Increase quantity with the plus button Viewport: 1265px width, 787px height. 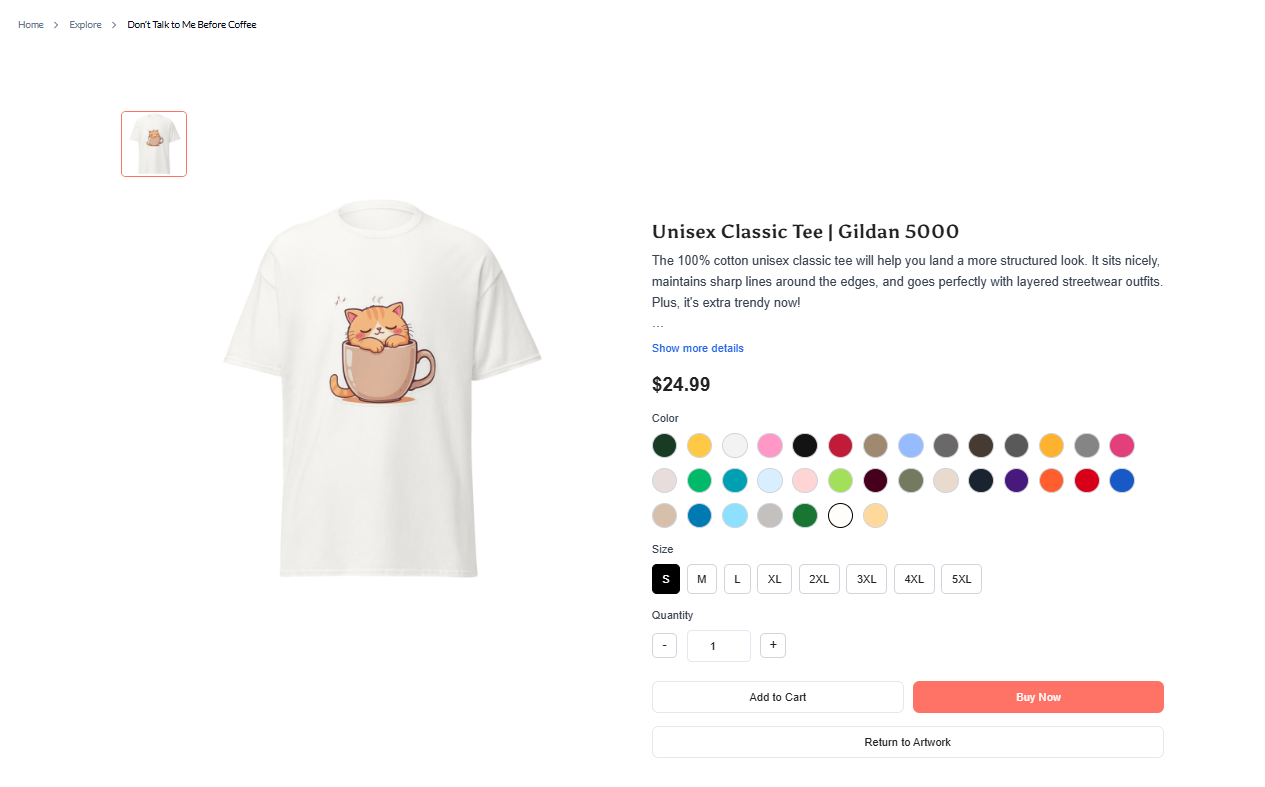773,645
